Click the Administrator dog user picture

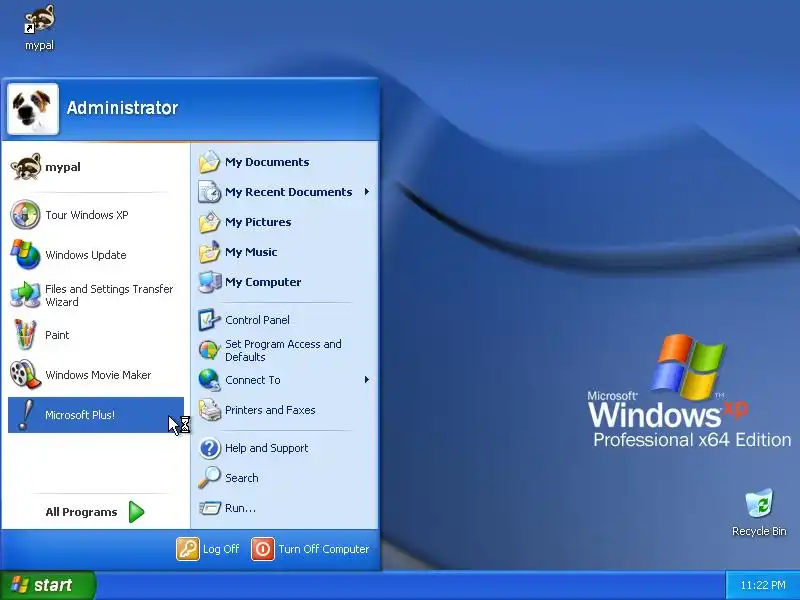tap(33, 109)
